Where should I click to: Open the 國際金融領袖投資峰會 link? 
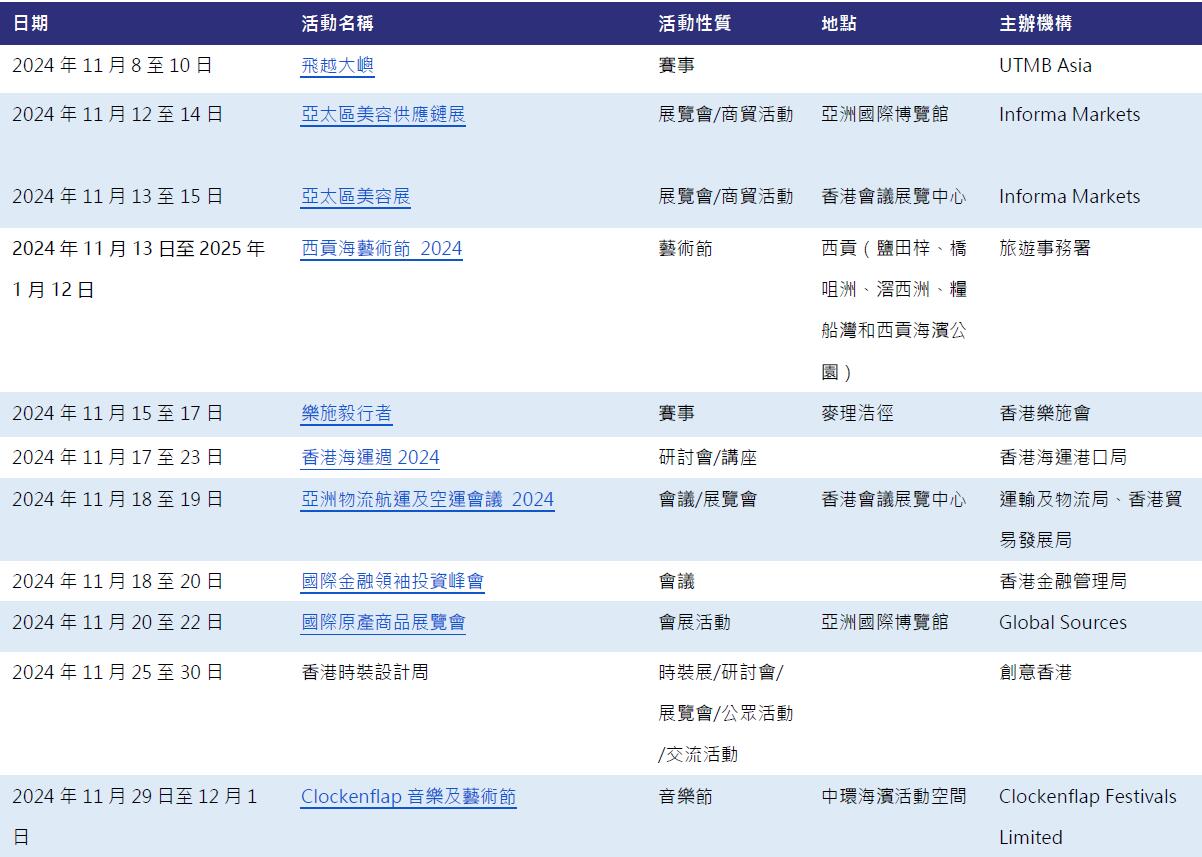[x=392, y=581]
